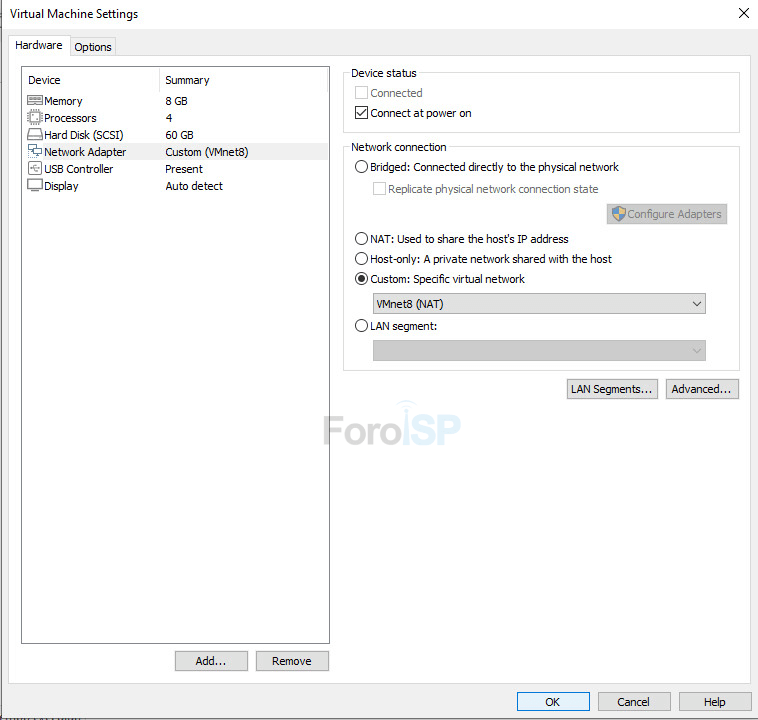Select NAT network connection radio button
The width and height of the screenshot is (758, 720).
pos(362,239)
